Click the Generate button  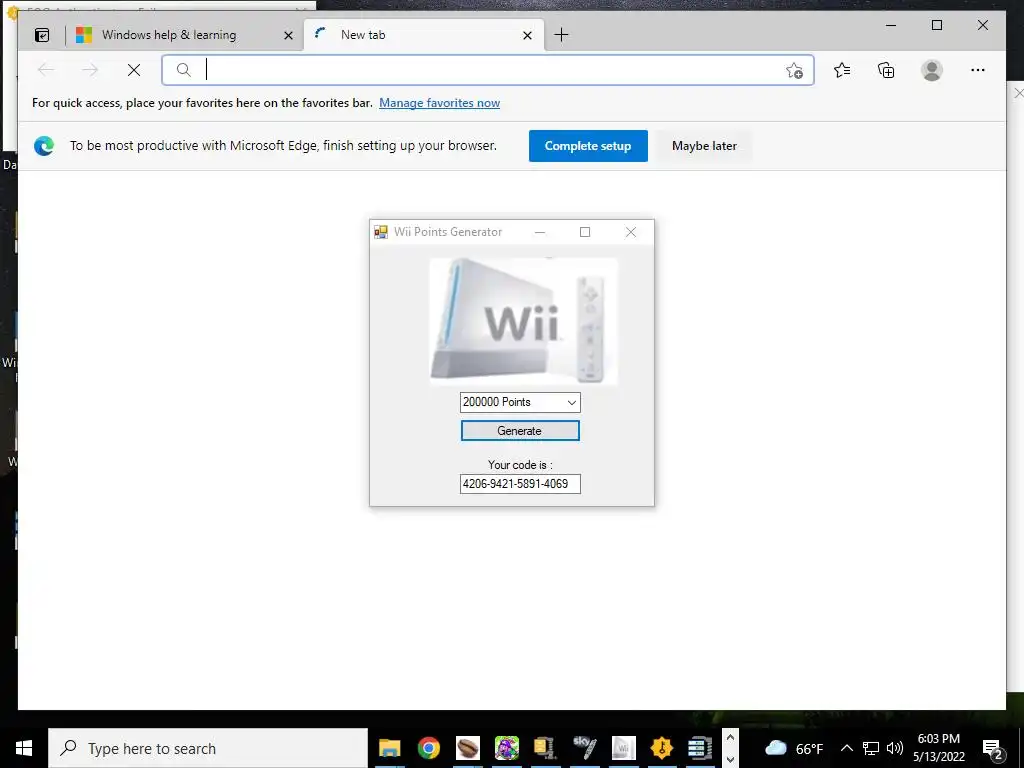(520, 431)
